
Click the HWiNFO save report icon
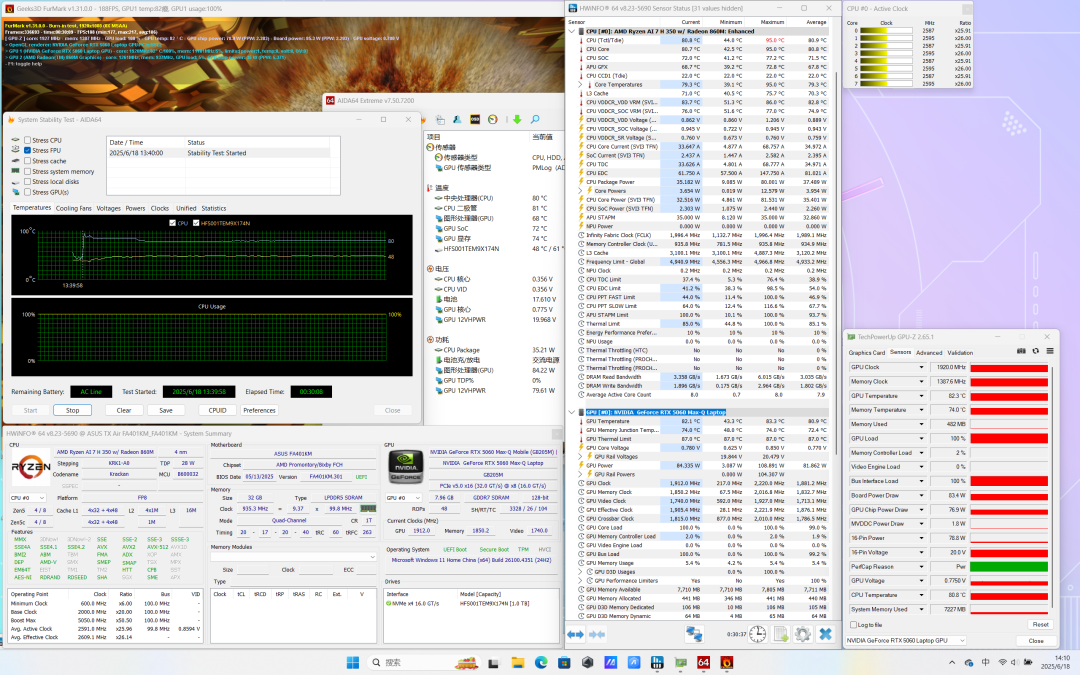(780, 634)
